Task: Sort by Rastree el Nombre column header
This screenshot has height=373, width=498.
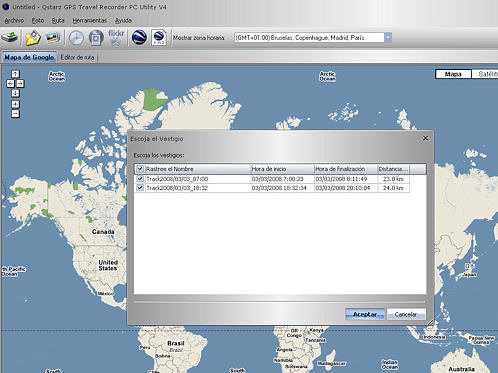Action: (198, 169)
